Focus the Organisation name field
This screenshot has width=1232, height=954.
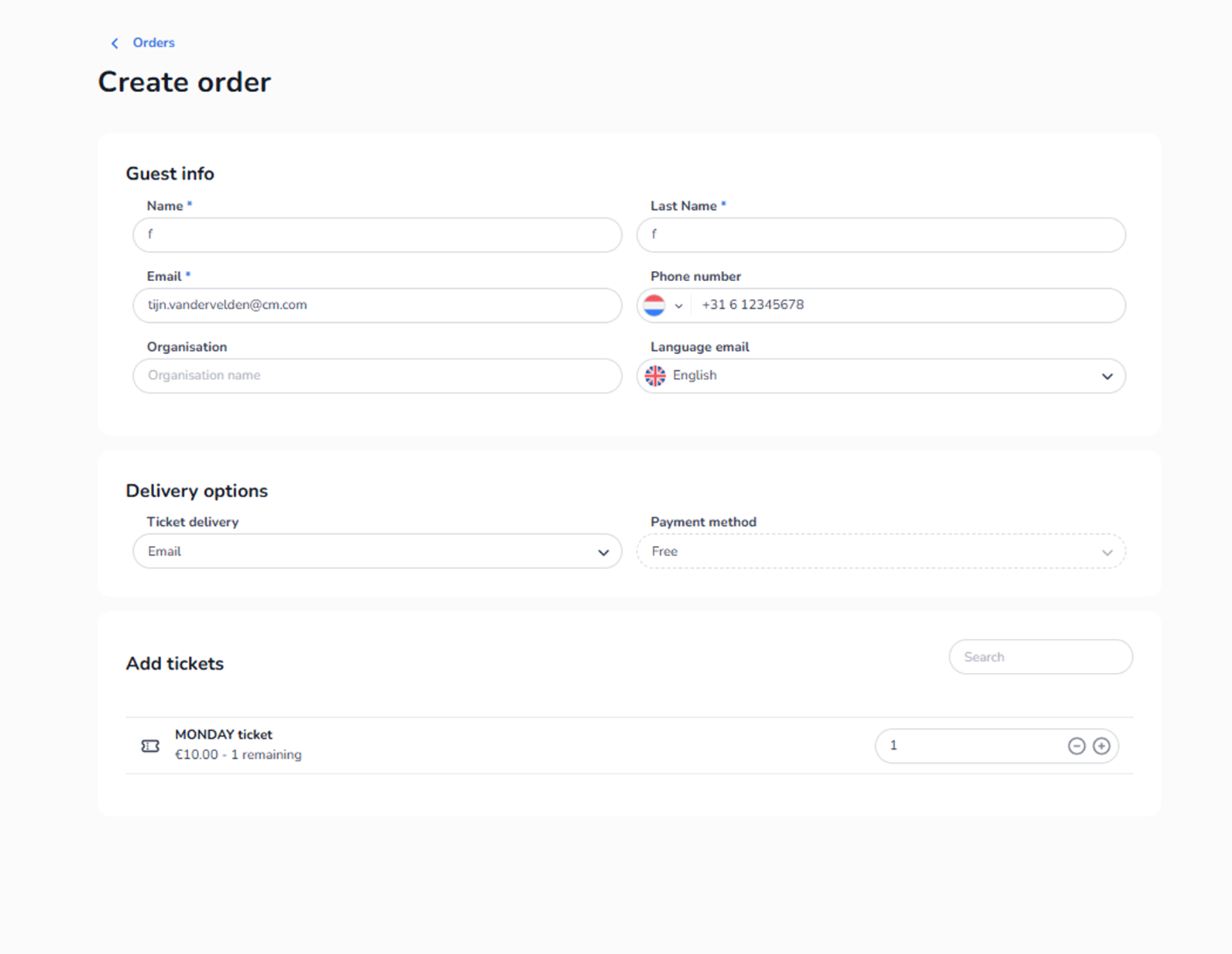click(x=377, y=376)
